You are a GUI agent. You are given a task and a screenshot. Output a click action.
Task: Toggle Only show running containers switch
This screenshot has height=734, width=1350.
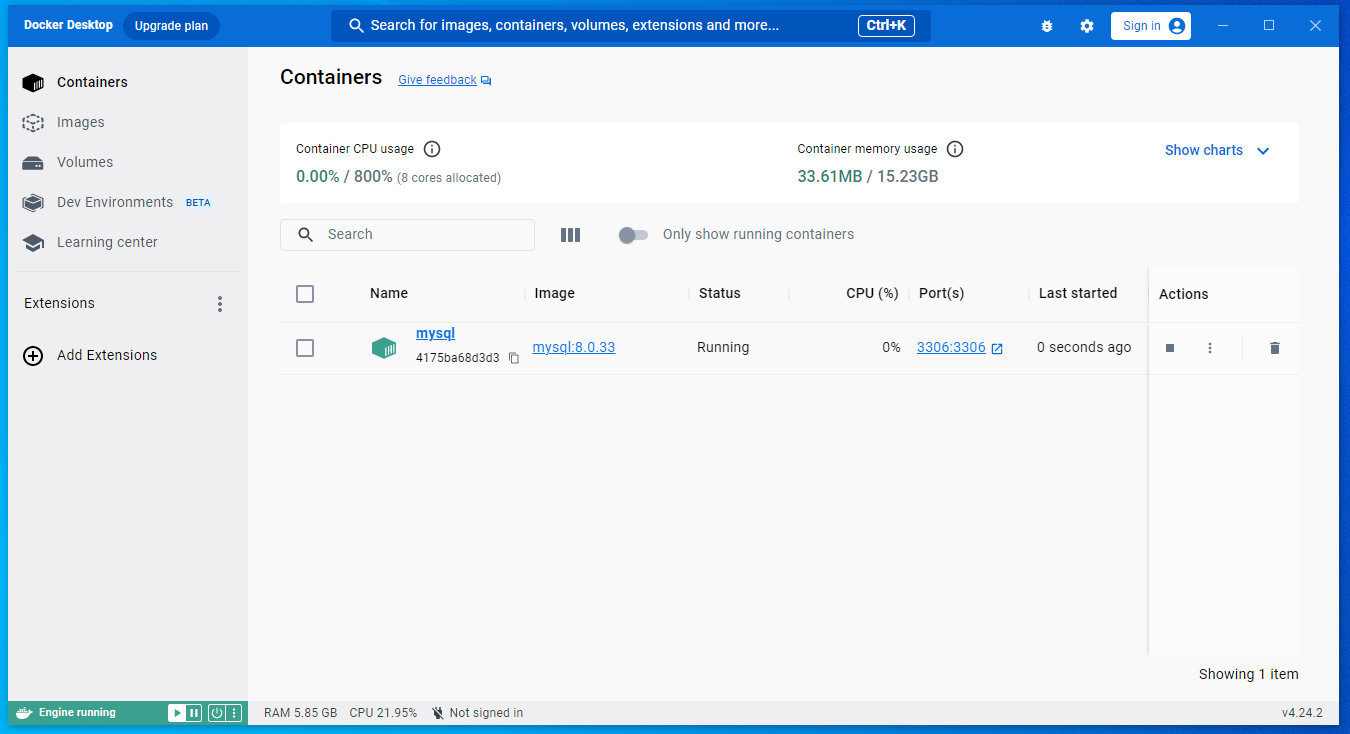click(632, 235)
